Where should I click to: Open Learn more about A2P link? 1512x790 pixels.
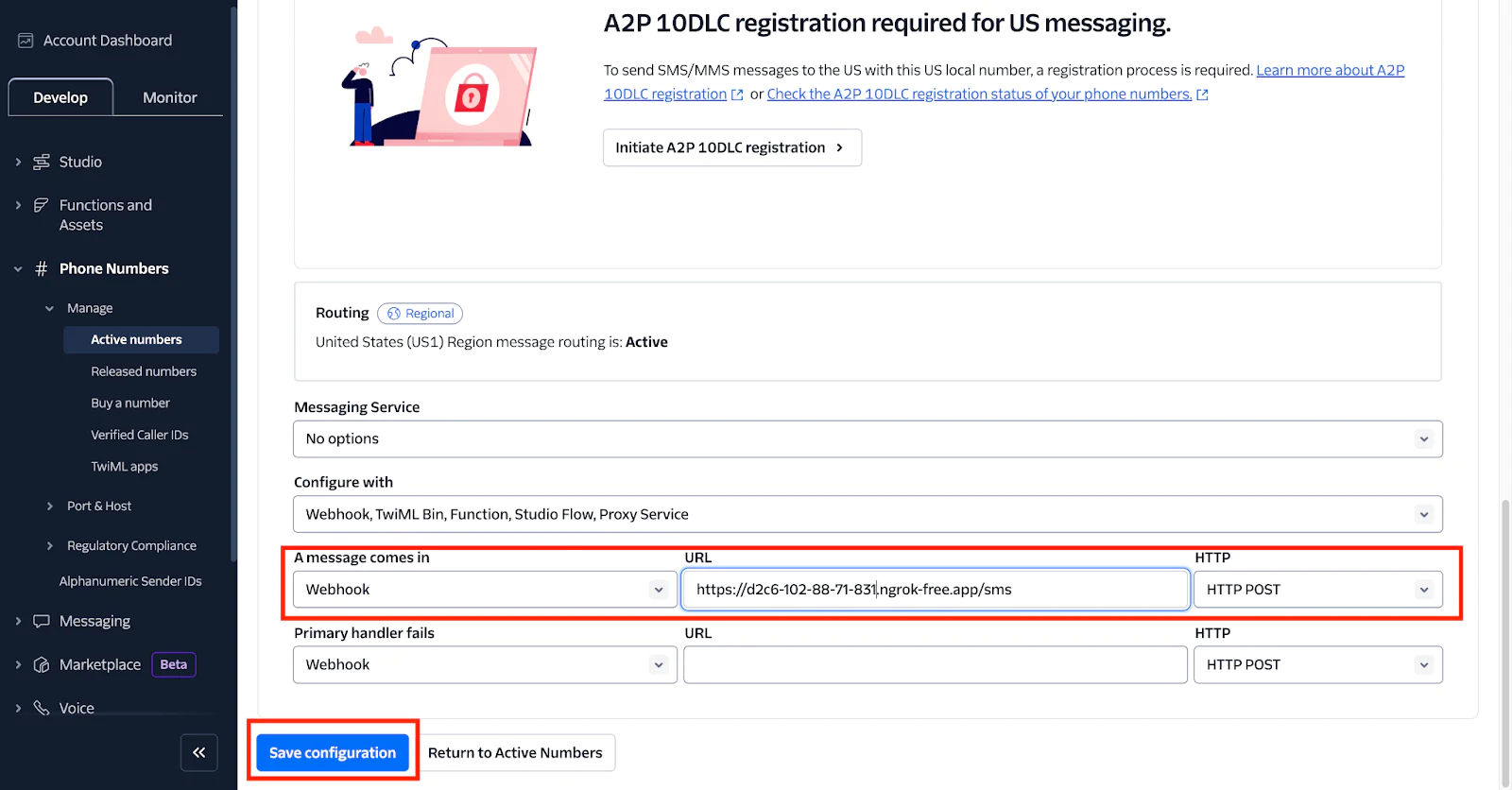(x=1330, y=70)
